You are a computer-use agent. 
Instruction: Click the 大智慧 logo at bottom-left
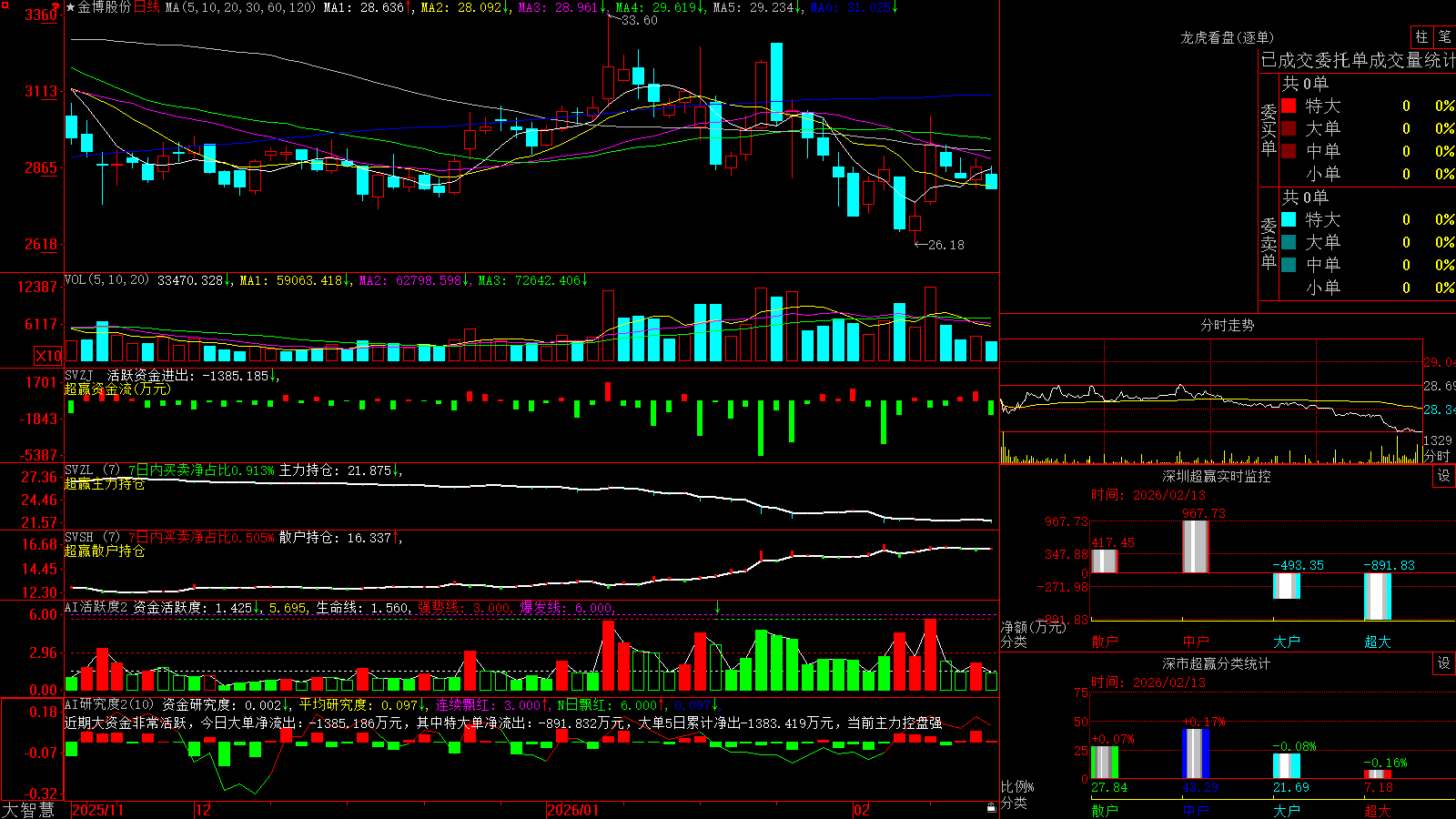click(28, 809)
